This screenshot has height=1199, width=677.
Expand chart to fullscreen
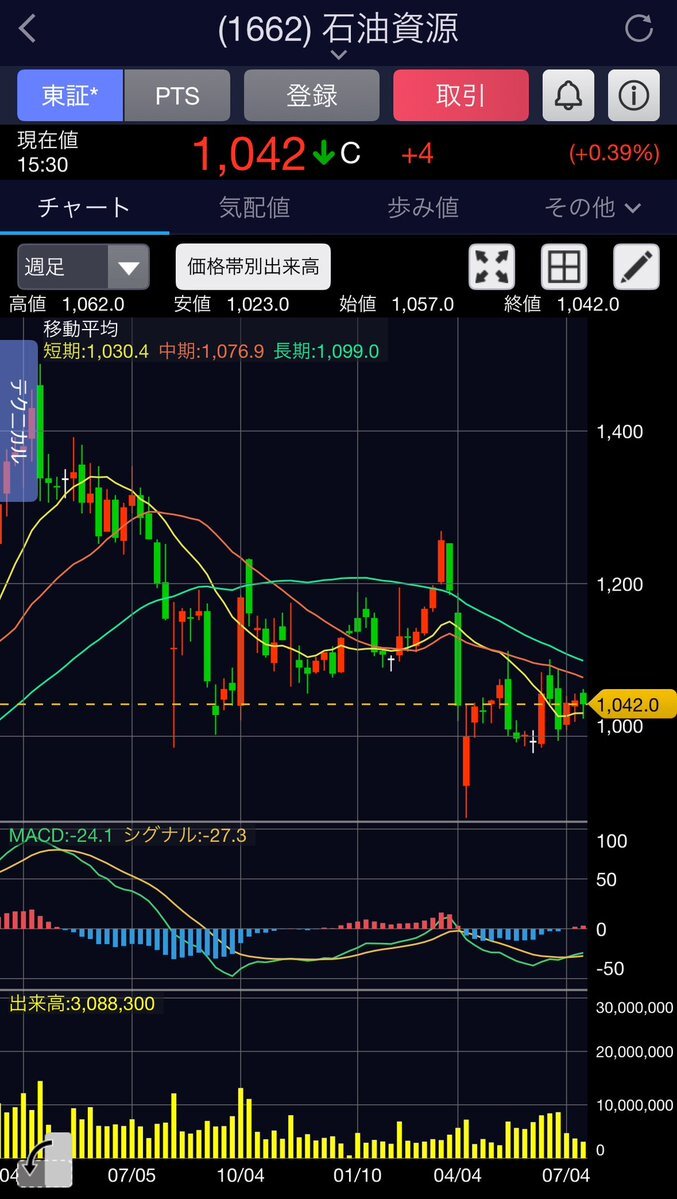click(491, 267)
